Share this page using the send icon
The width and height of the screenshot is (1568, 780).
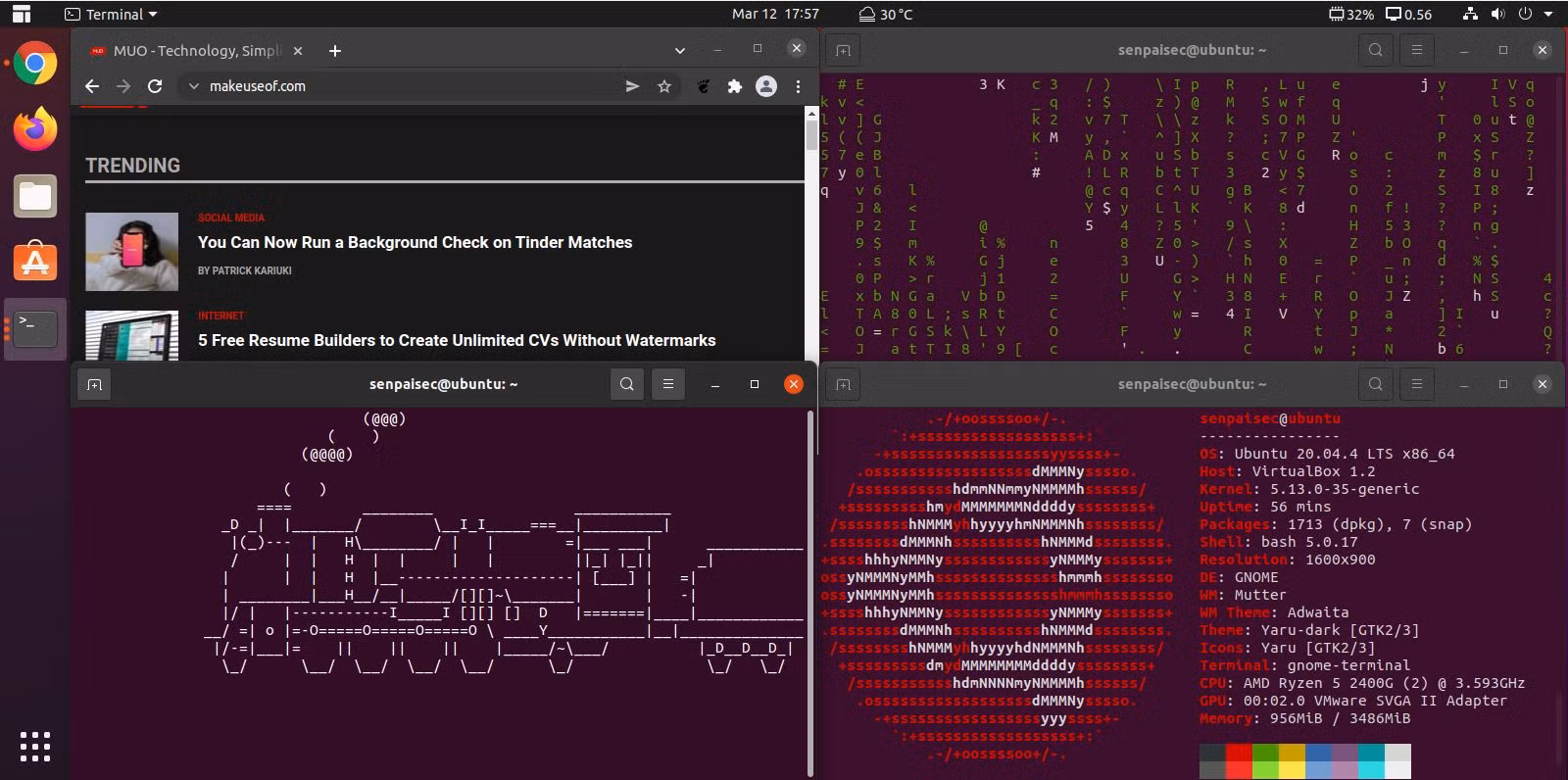point(633,86)
